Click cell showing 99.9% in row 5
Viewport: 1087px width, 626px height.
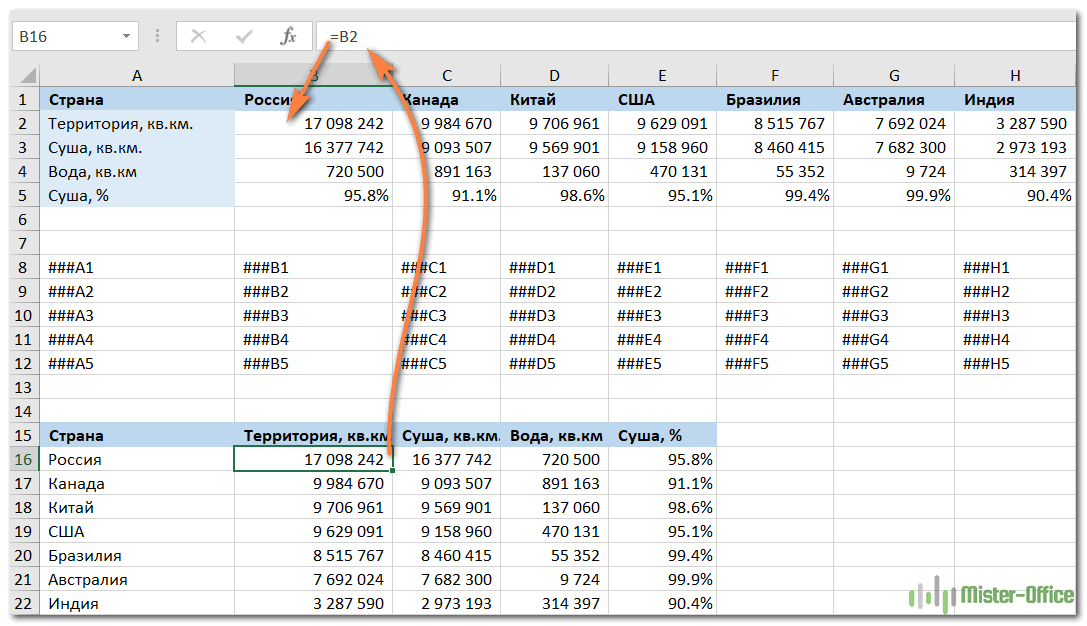click(x=894, y=196)
